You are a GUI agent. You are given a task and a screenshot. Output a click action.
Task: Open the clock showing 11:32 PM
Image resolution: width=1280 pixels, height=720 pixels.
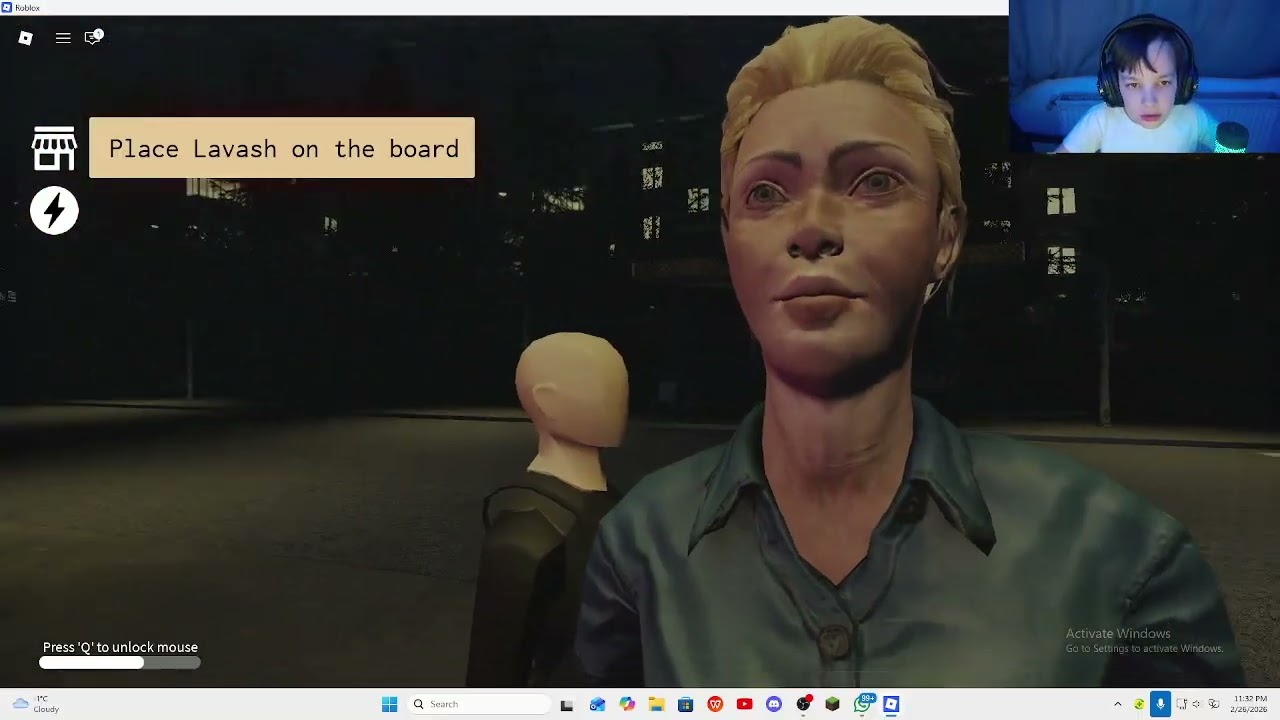(1250, 704)
